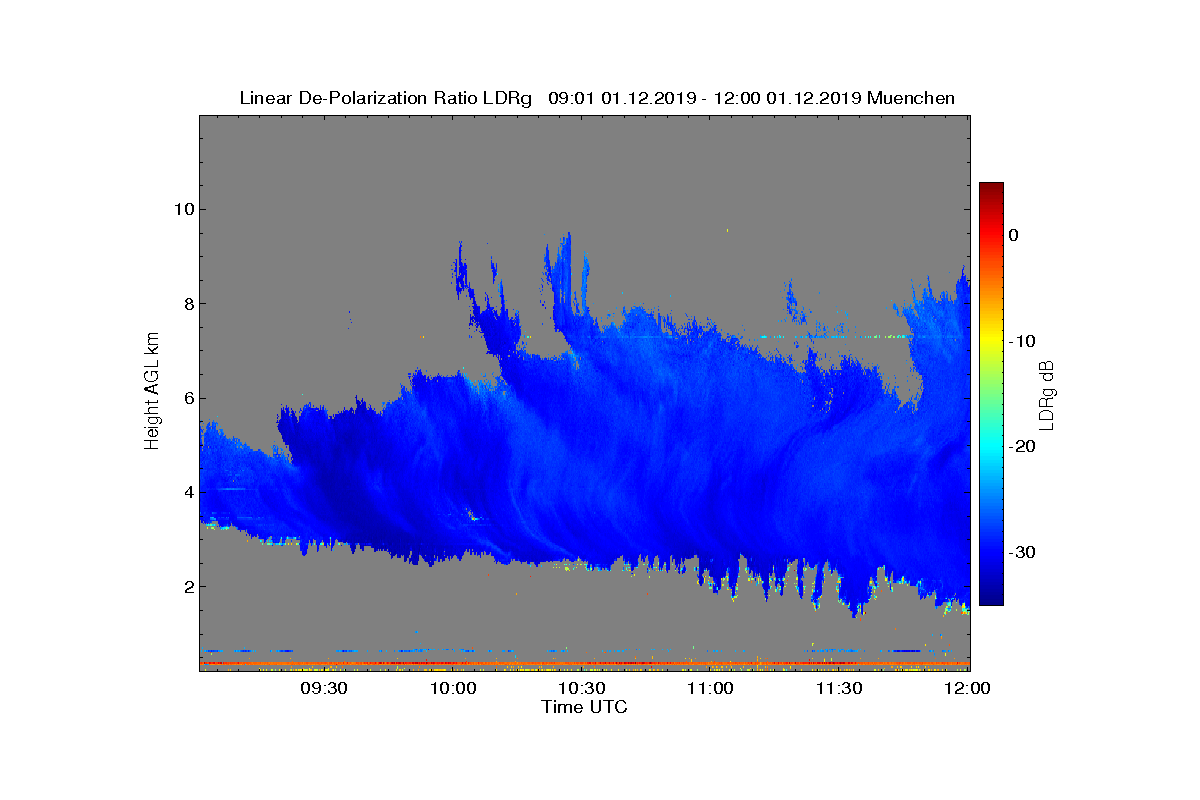
Task: Click the colorbar tick label '0'
Action: 1014,235
